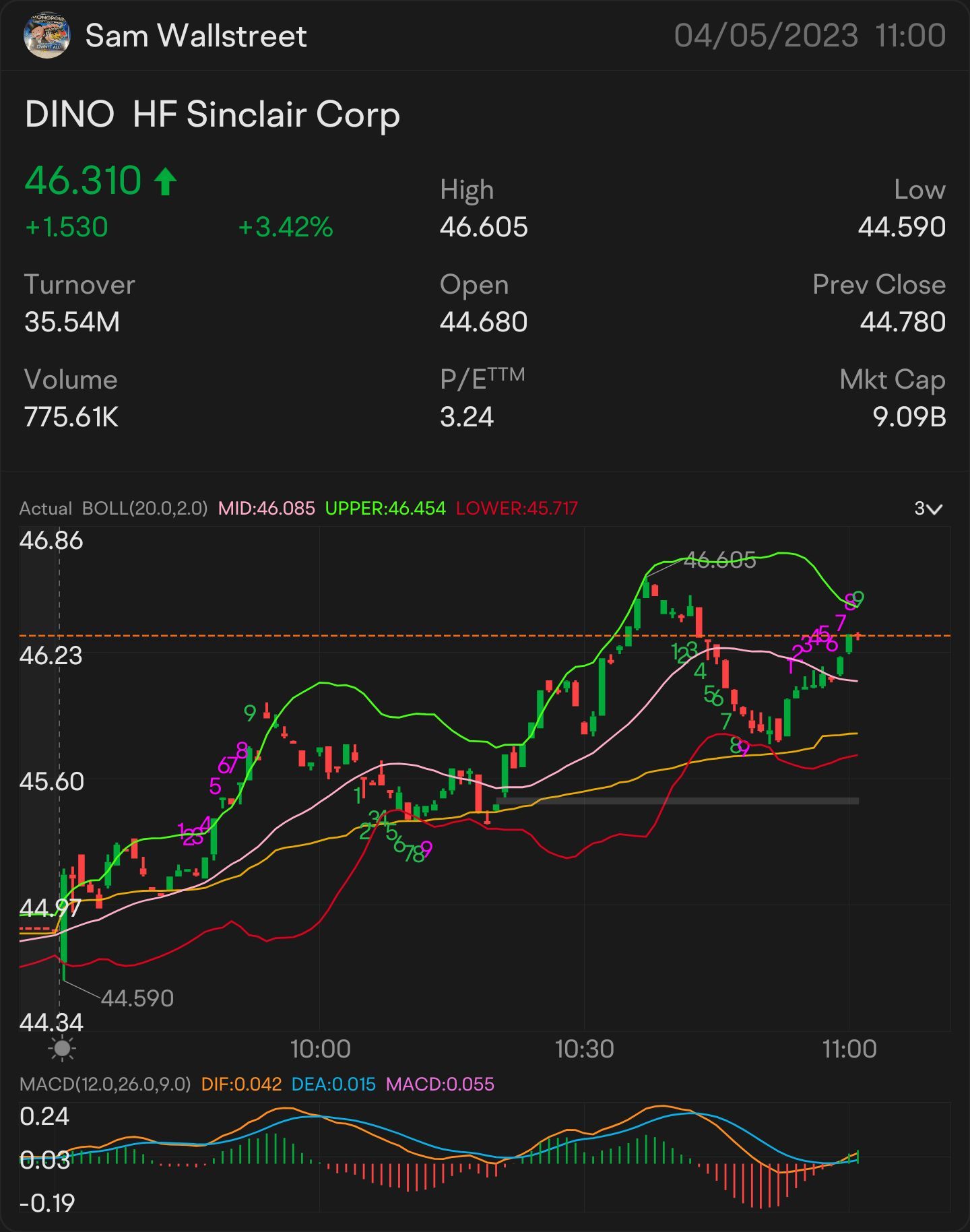Tap the 11:00 time axis label
Screen dimensions: 970x1232
849,1049
